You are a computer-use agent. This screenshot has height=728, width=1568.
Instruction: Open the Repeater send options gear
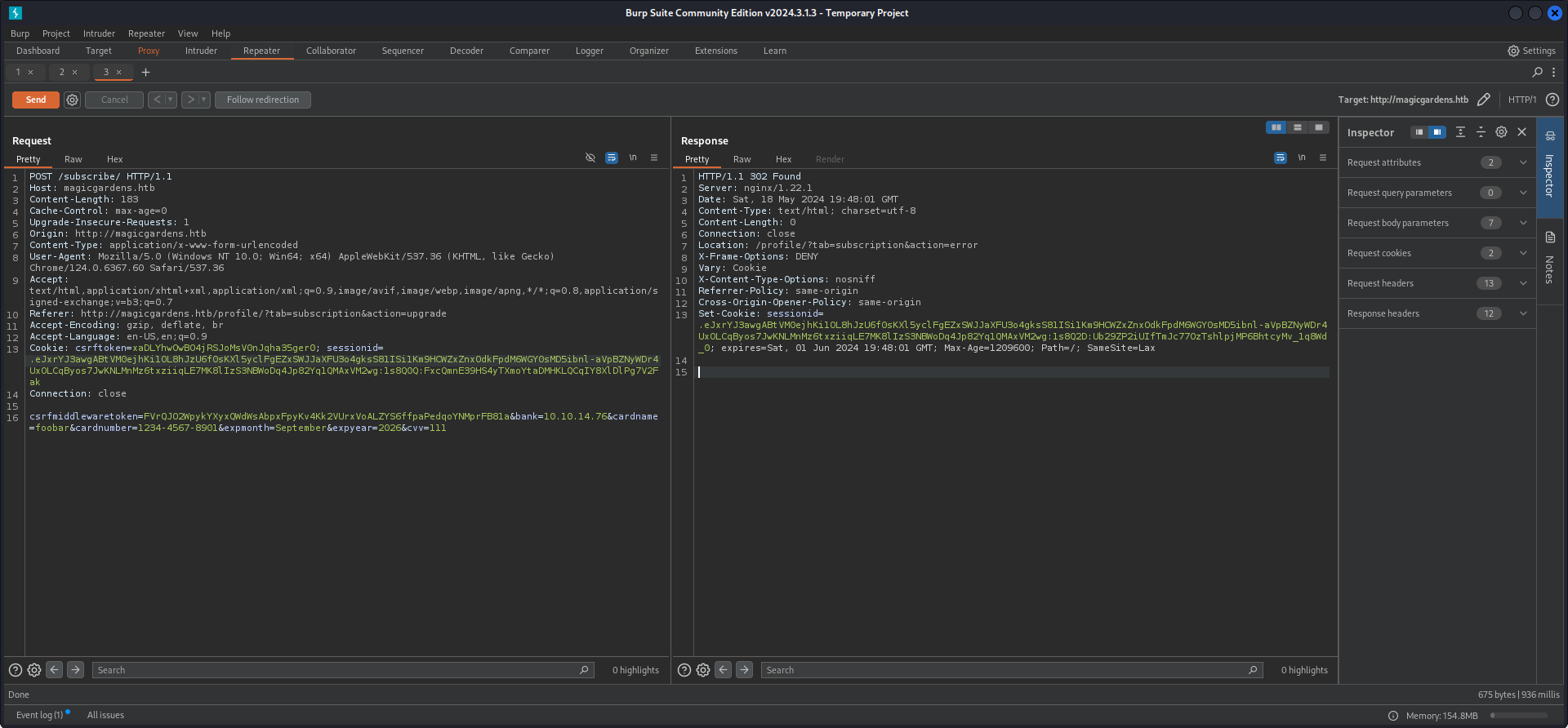pos(73,100)
